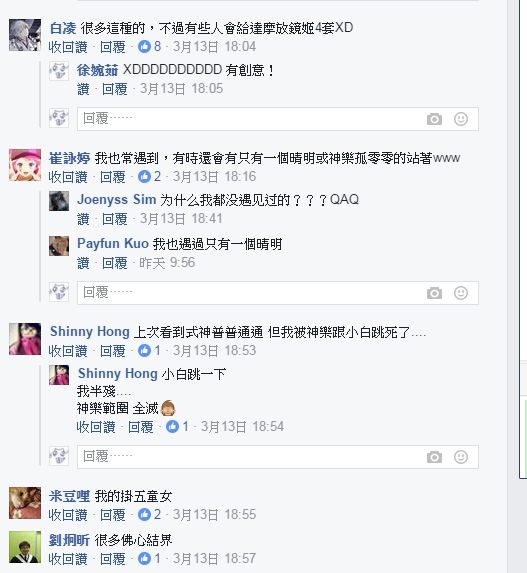Image resolution: width=527 pixels, height=573 pixels.
Task: Reply to 劉烔昕's comment via 回覆
Action: pos(113,559)
